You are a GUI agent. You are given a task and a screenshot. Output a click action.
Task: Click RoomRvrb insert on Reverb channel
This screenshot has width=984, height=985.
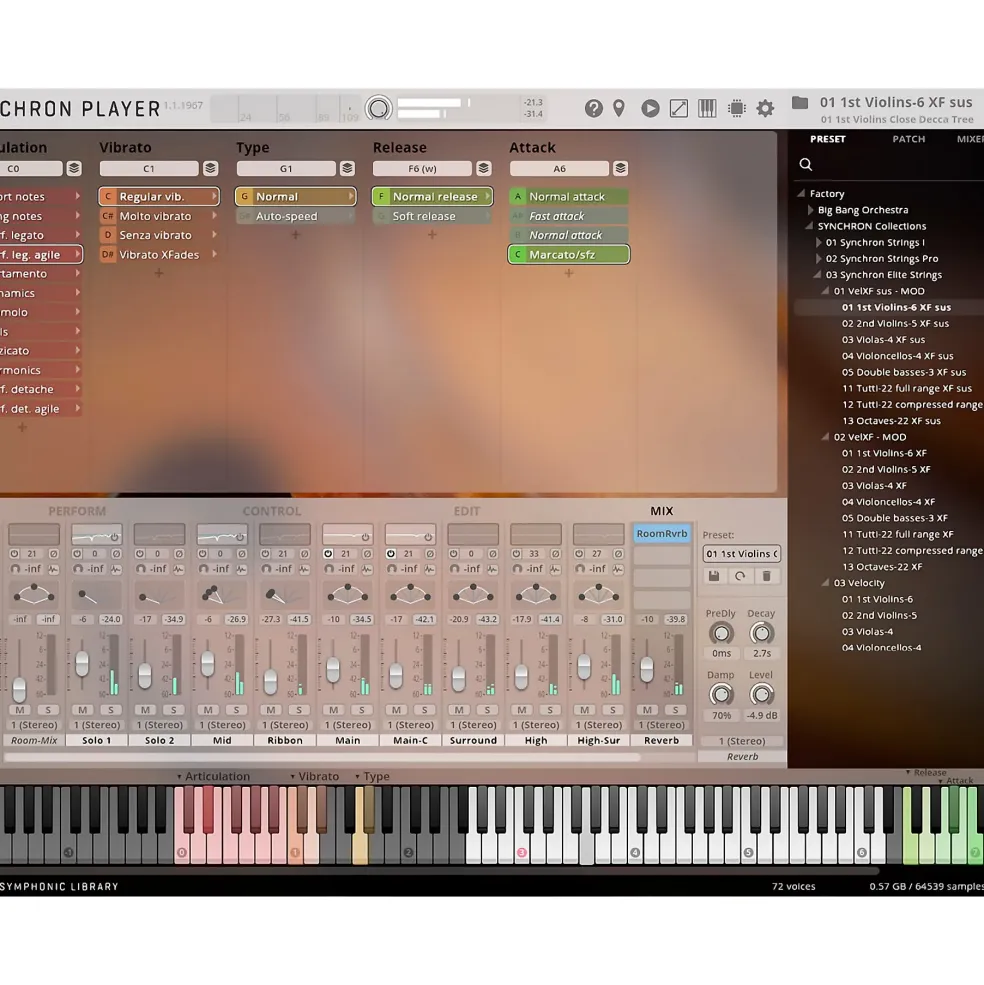point(662,533)
